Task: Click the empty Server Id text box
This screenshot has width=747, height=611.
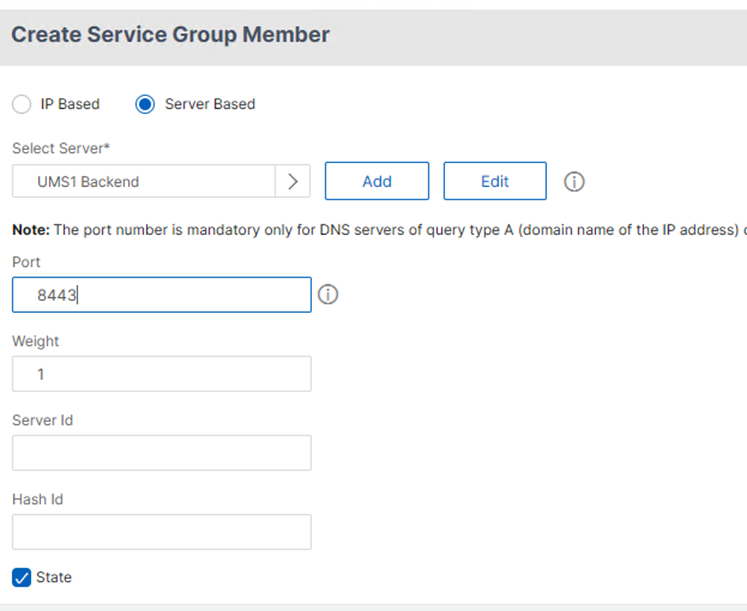Action: [x=161, y=453]
